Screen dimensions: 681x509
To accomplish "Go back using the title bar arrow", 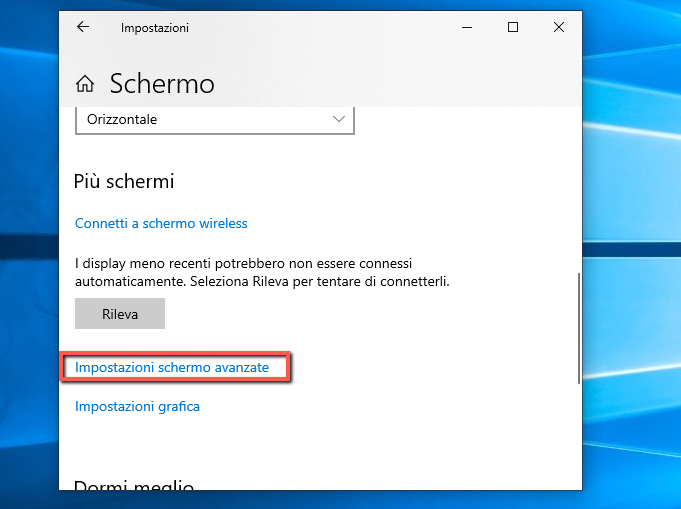I will coord(82,28).
